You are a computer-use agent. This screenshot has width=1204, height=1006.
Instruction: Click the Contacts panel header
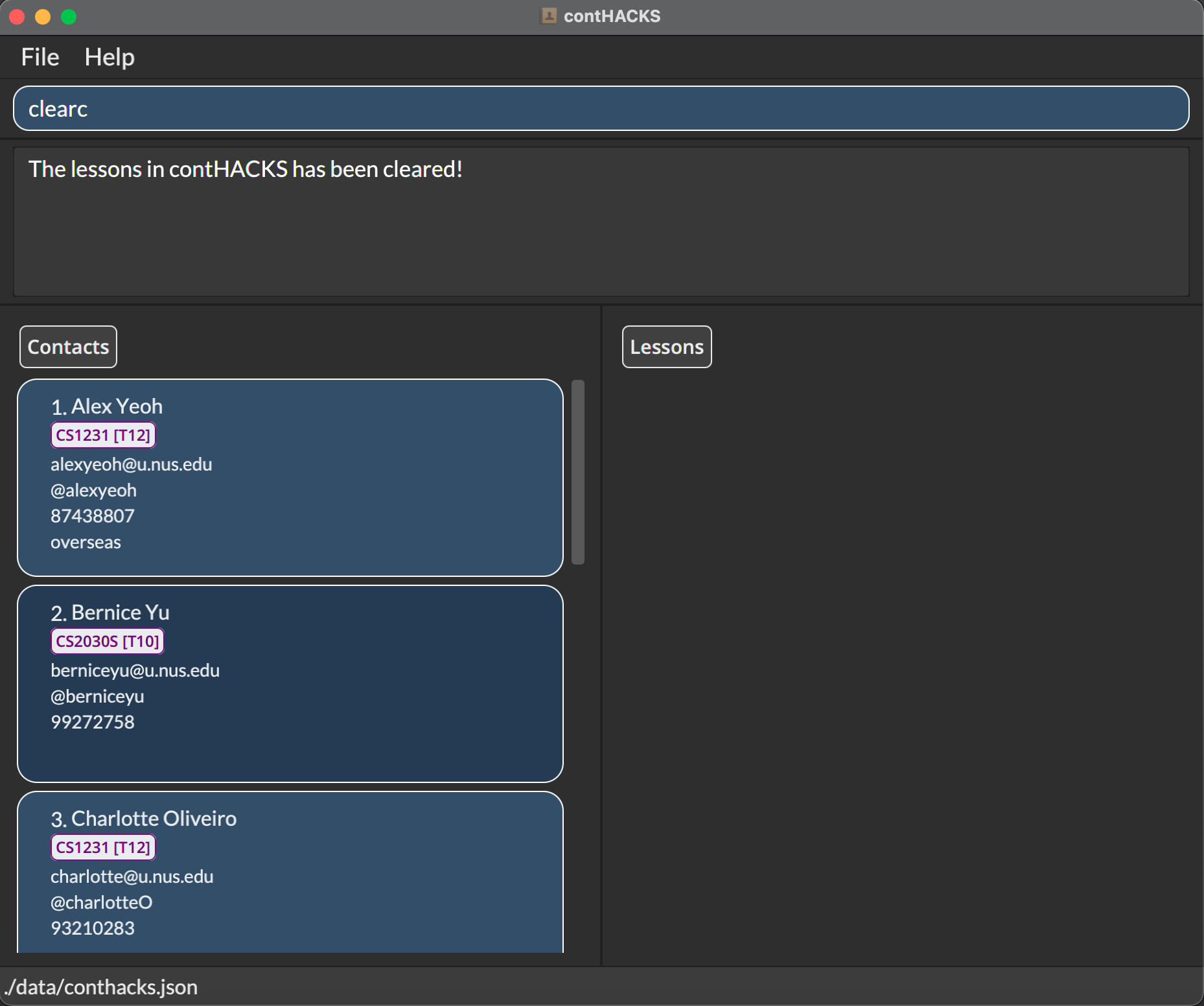pos(68,347)
